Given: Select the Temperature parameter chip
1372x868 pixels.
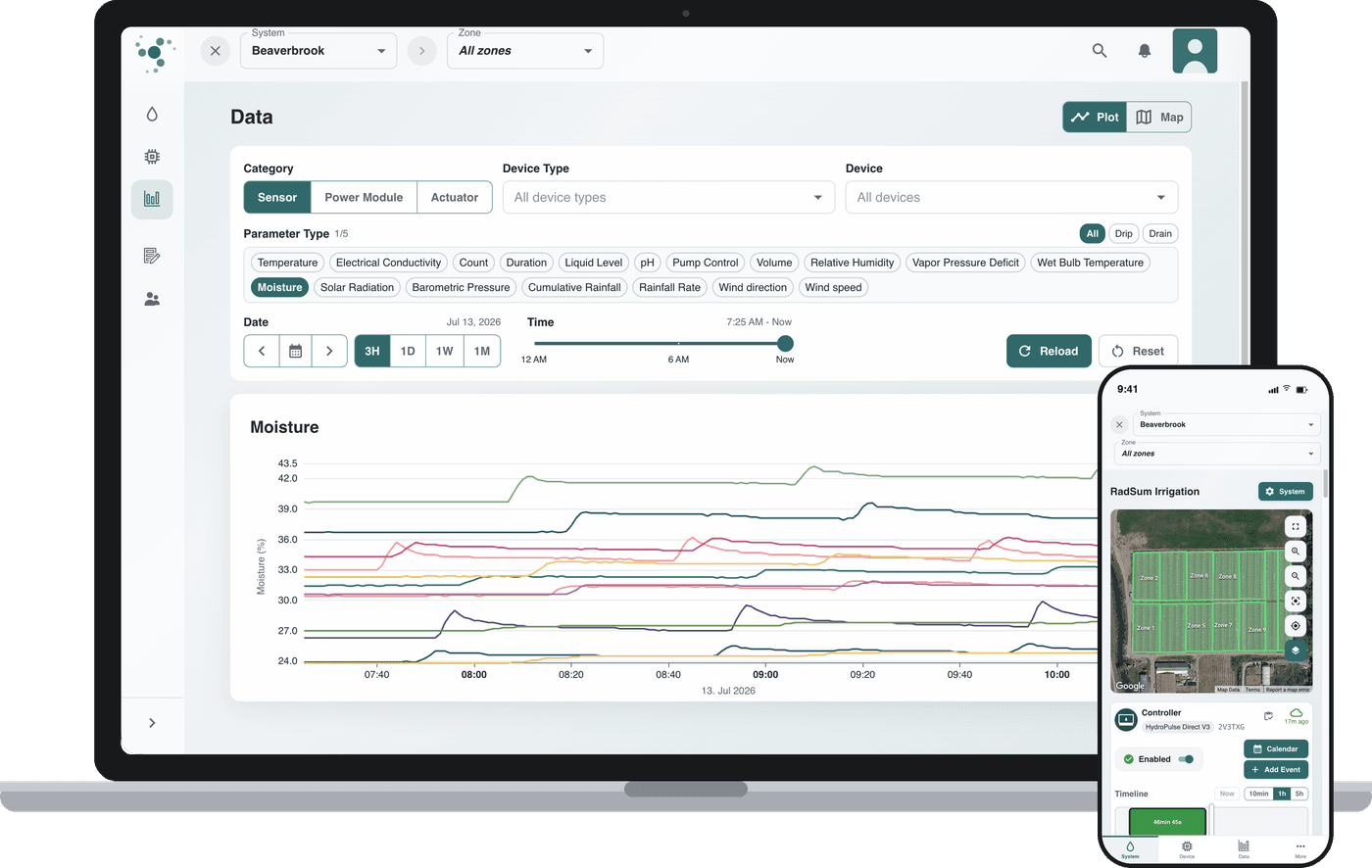Looking at the screenshot, I should [x=287, y=263].
